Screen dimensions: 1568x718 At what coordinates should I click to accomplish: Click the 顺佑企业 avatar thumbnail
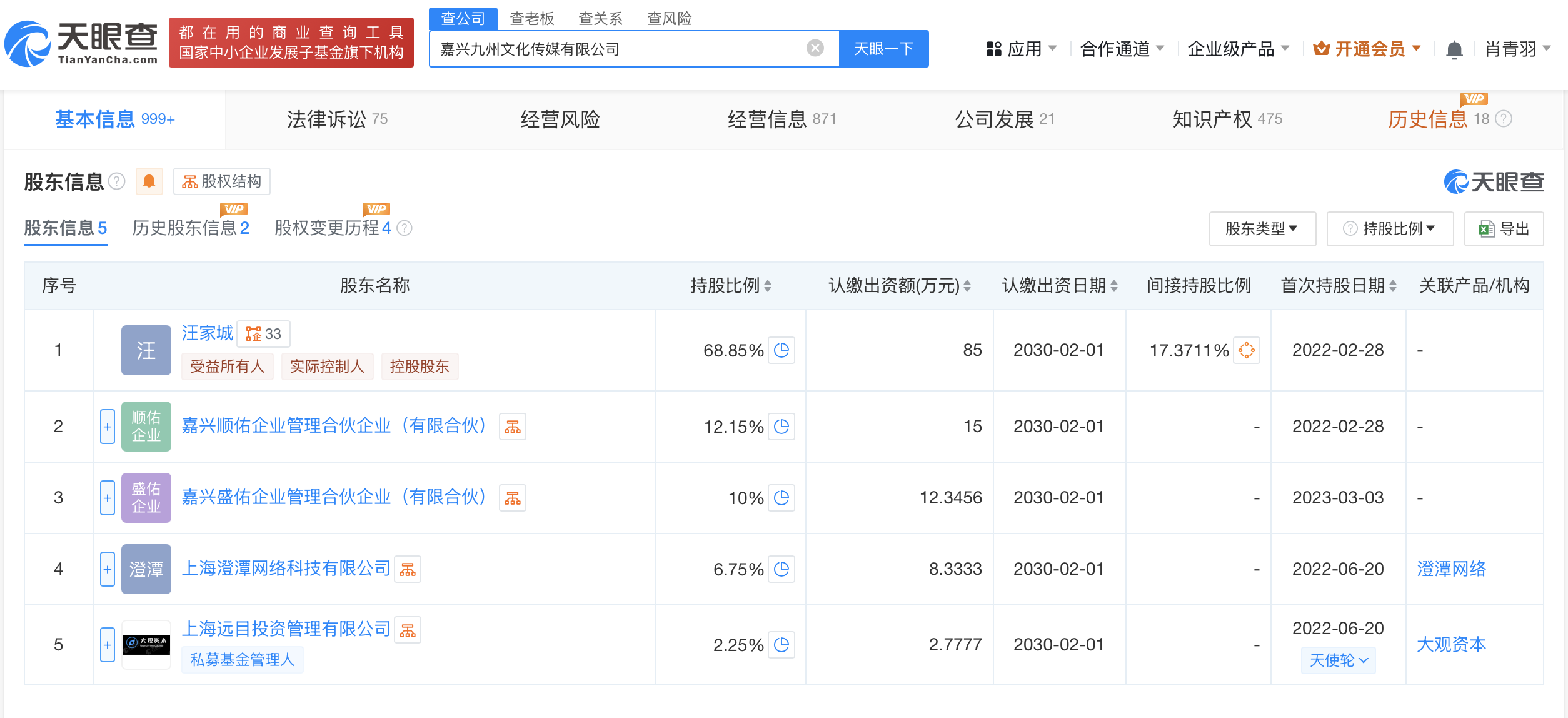pos(146,427)
